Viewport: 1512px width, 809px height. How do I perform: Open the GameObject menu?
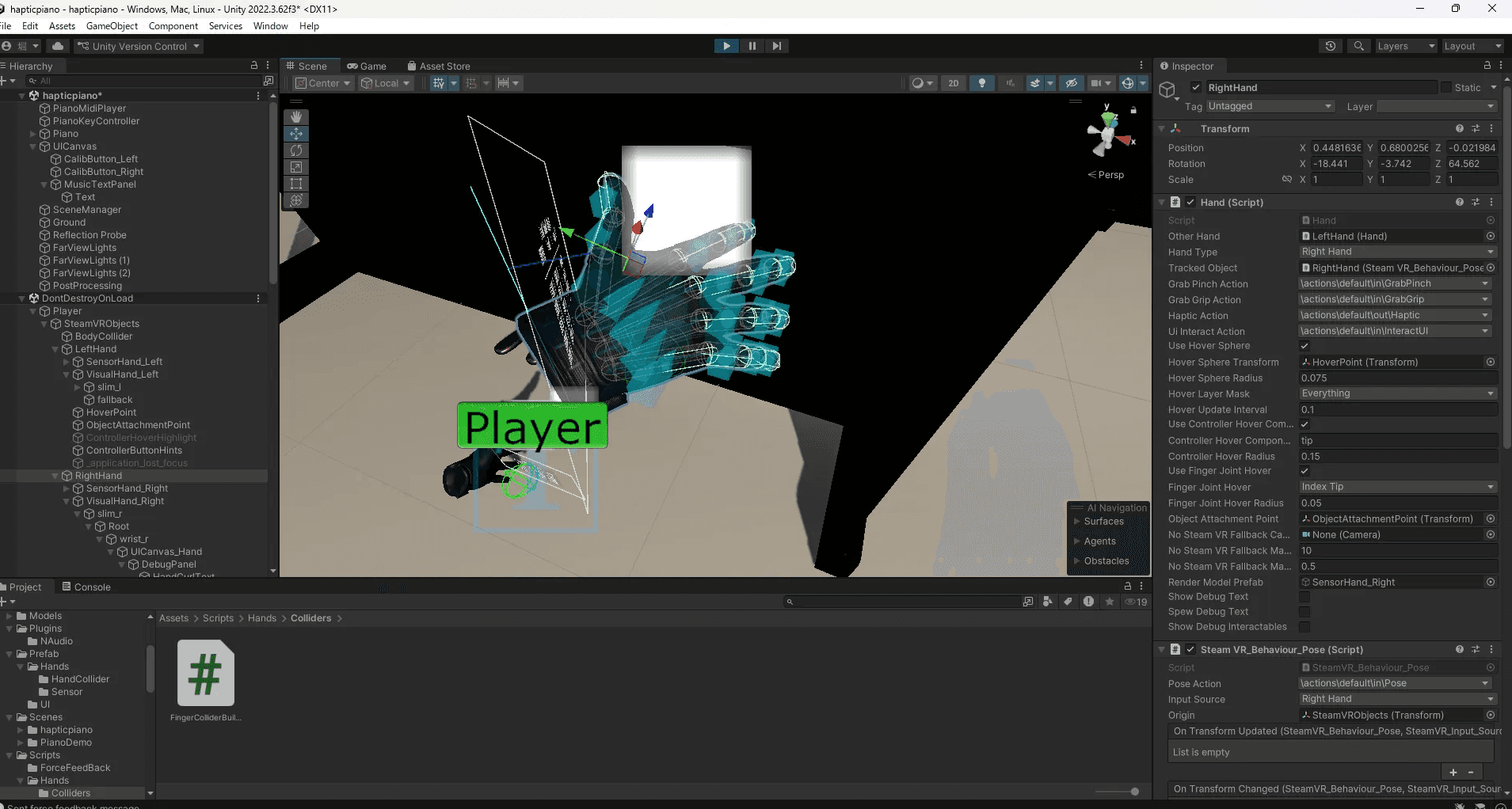112,26
